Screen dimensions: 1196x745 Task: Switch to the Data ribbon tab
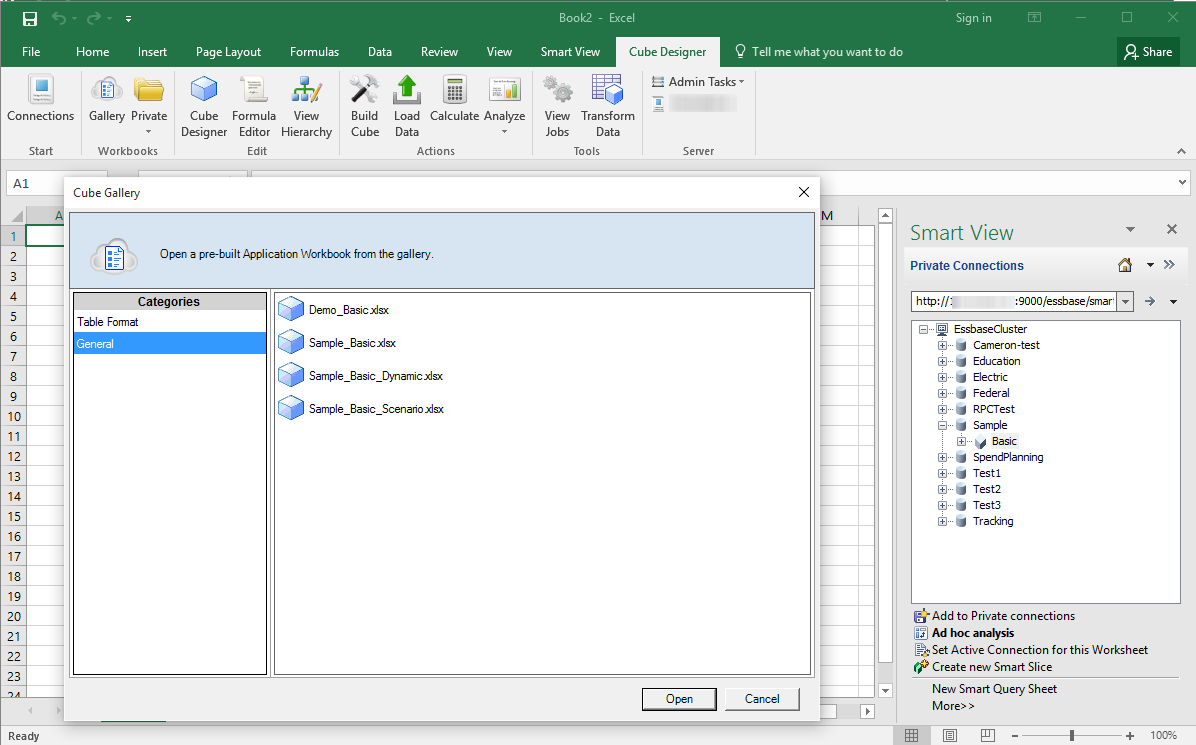click(x=380, y=52)
